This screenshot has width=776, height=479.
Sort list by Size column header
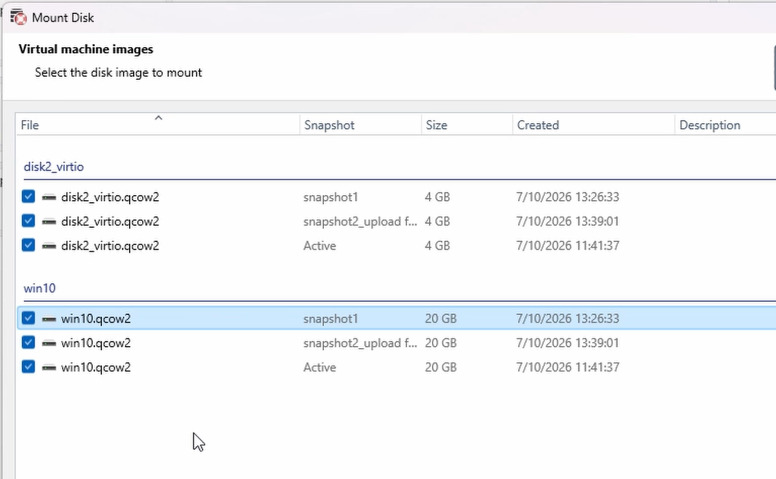(x=467, y=125)
